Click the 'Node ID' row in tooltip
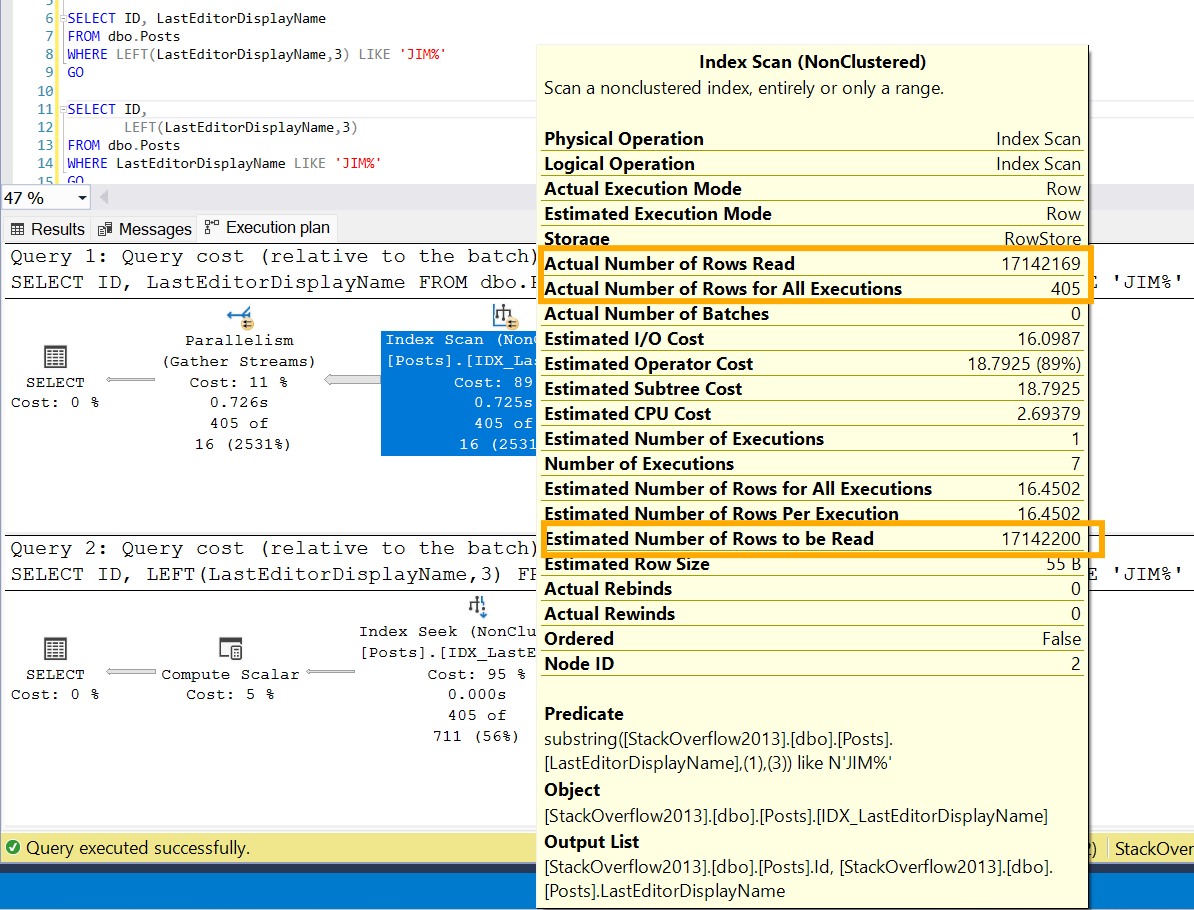1194x910 pixels. [812, 664]
